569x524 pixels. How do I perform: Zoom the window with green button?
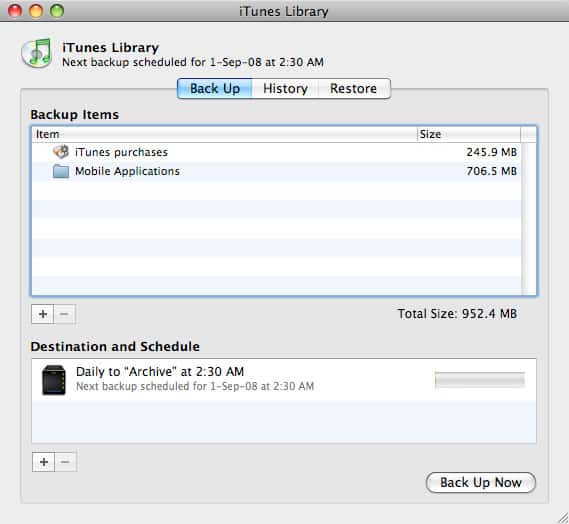(x=57, y=11)
